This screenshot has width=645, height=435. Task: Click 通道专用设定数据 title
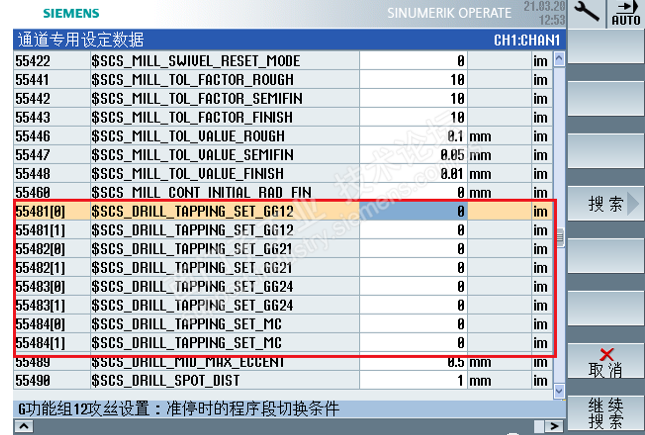[x=81, y=40]
